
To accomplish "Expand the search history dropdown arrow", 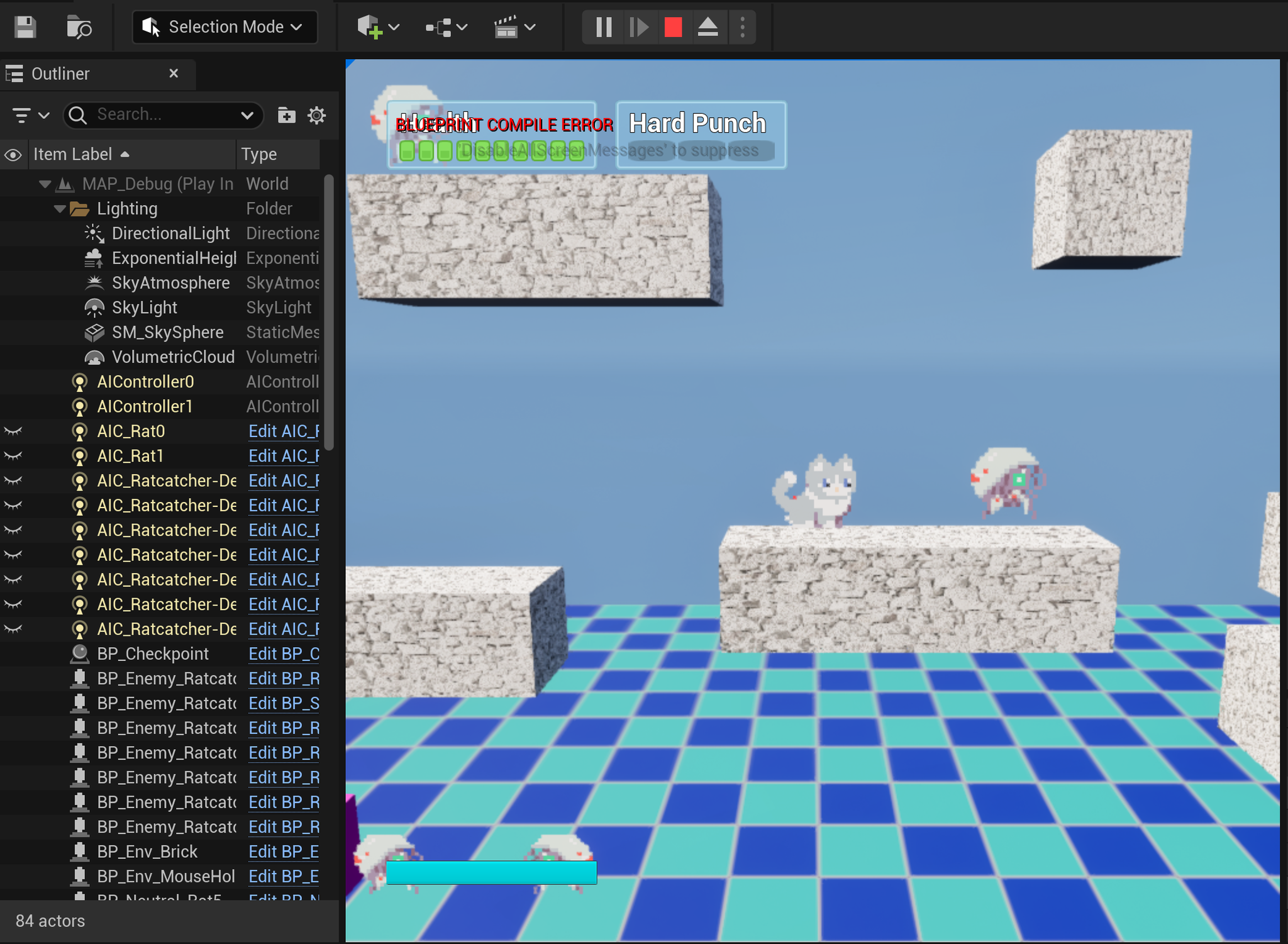I will coord(247,115).
